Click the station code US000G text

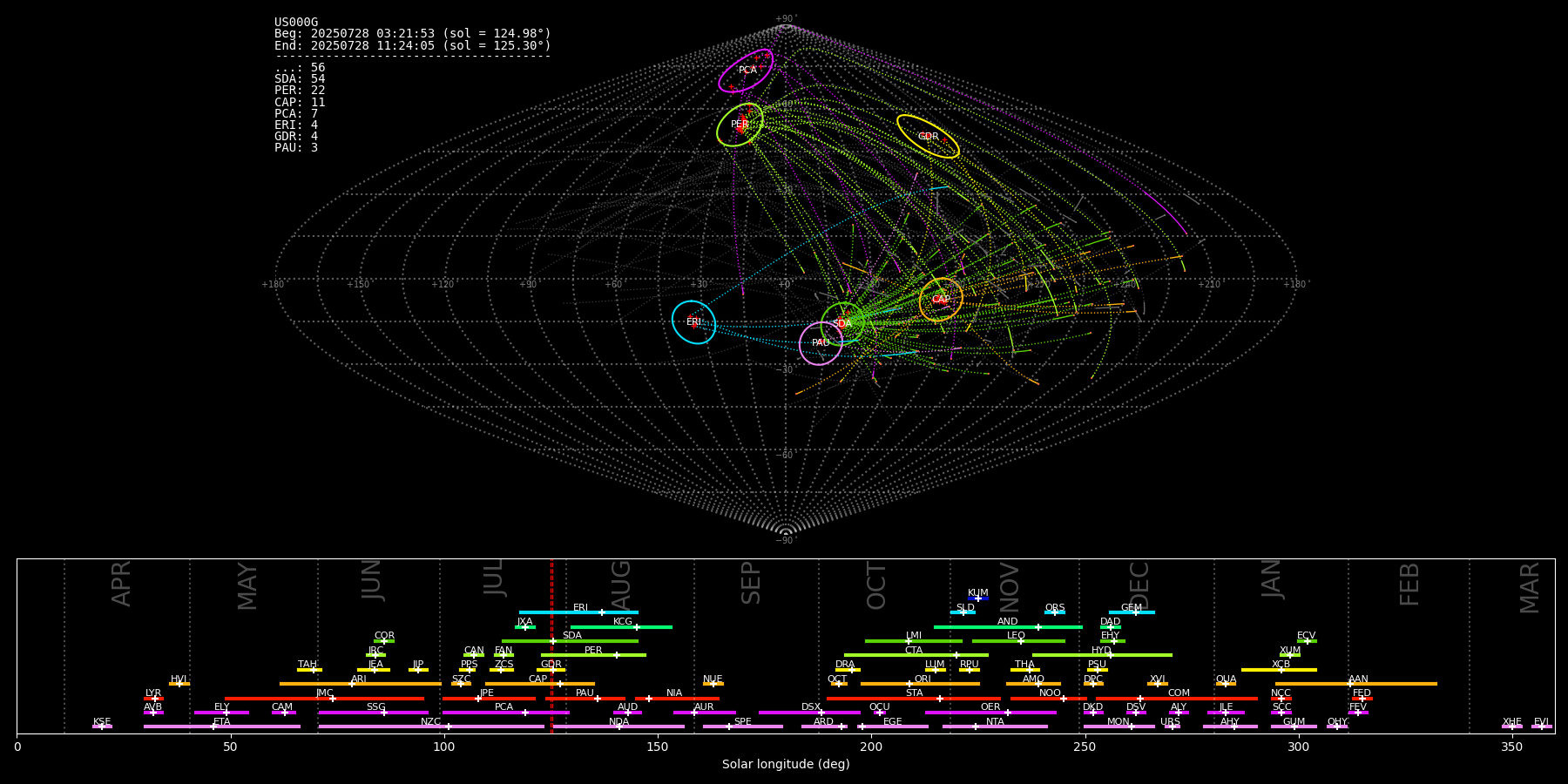click(x=296, y=23)
